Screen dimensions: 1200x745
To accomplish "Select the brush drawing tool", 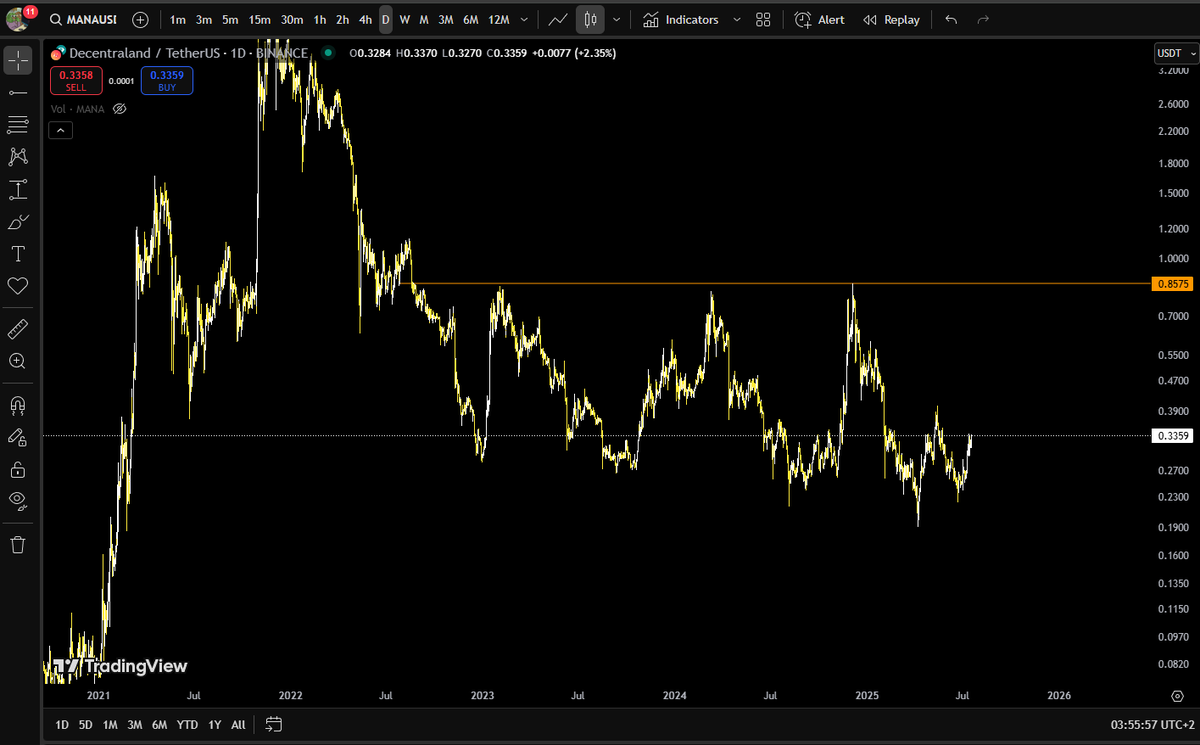I will coord(18,221).
